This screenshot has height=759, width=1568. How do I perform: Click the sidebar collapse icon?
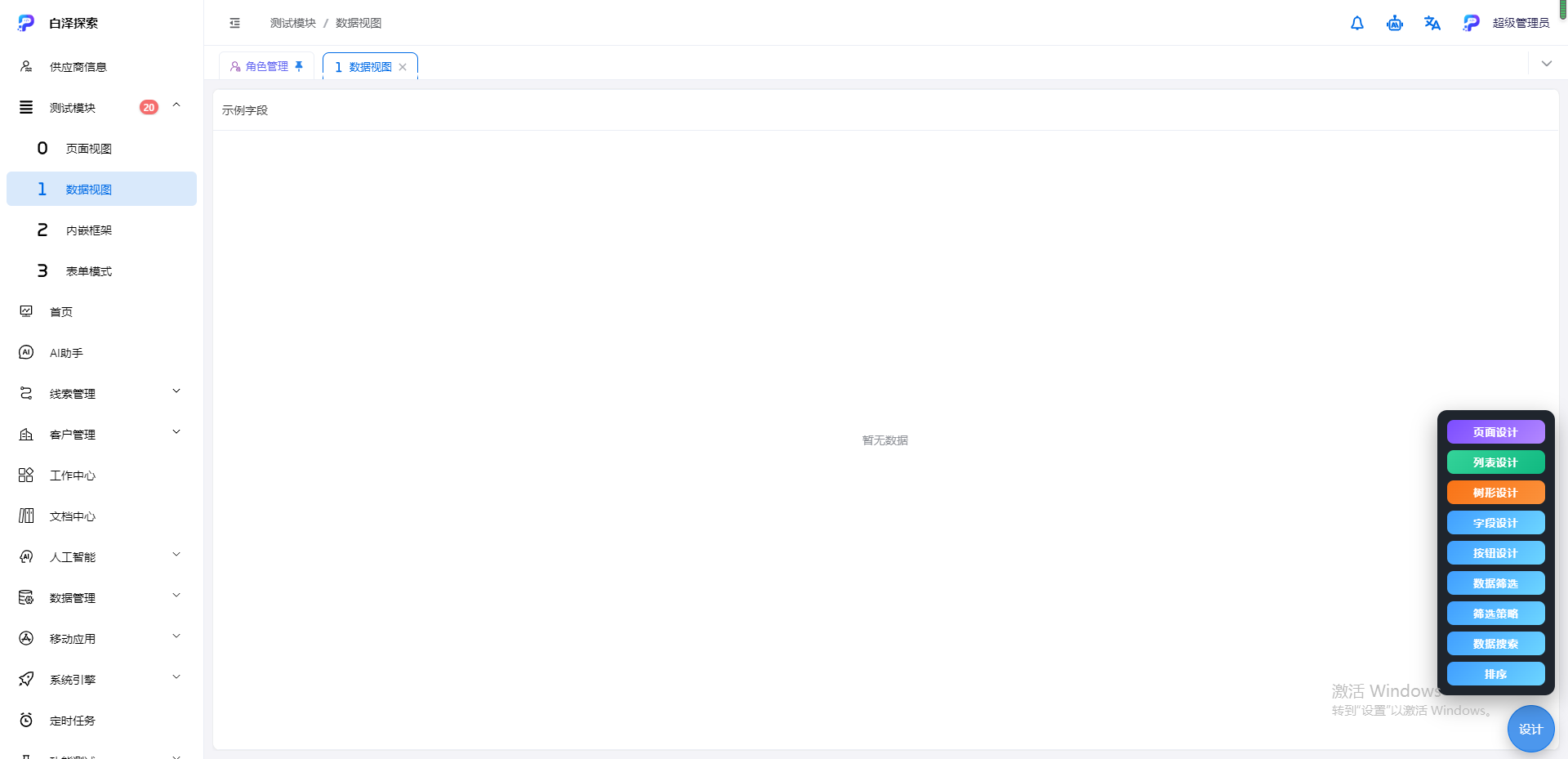[x=235, y=23]
